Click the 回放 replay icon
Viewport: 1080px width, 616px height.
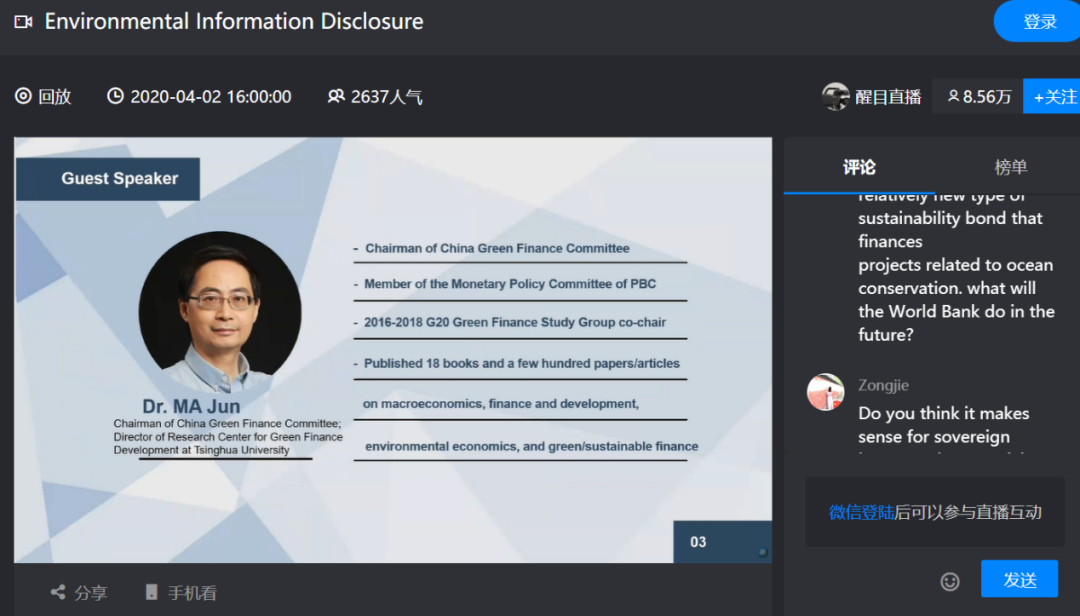[24, 96]
